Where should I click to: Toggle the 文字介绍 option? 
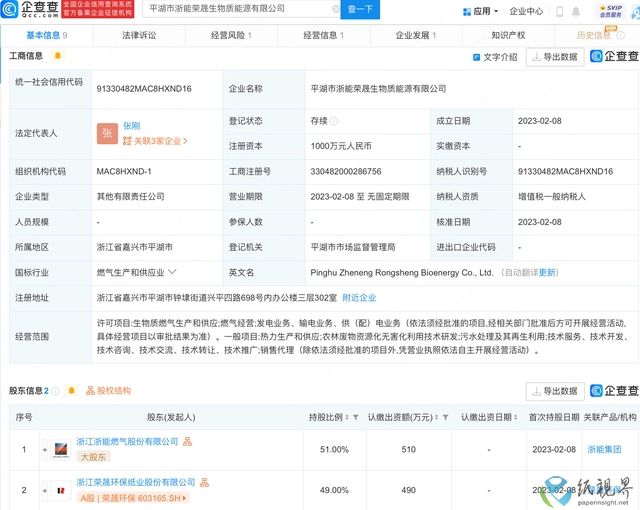point(495,57)
